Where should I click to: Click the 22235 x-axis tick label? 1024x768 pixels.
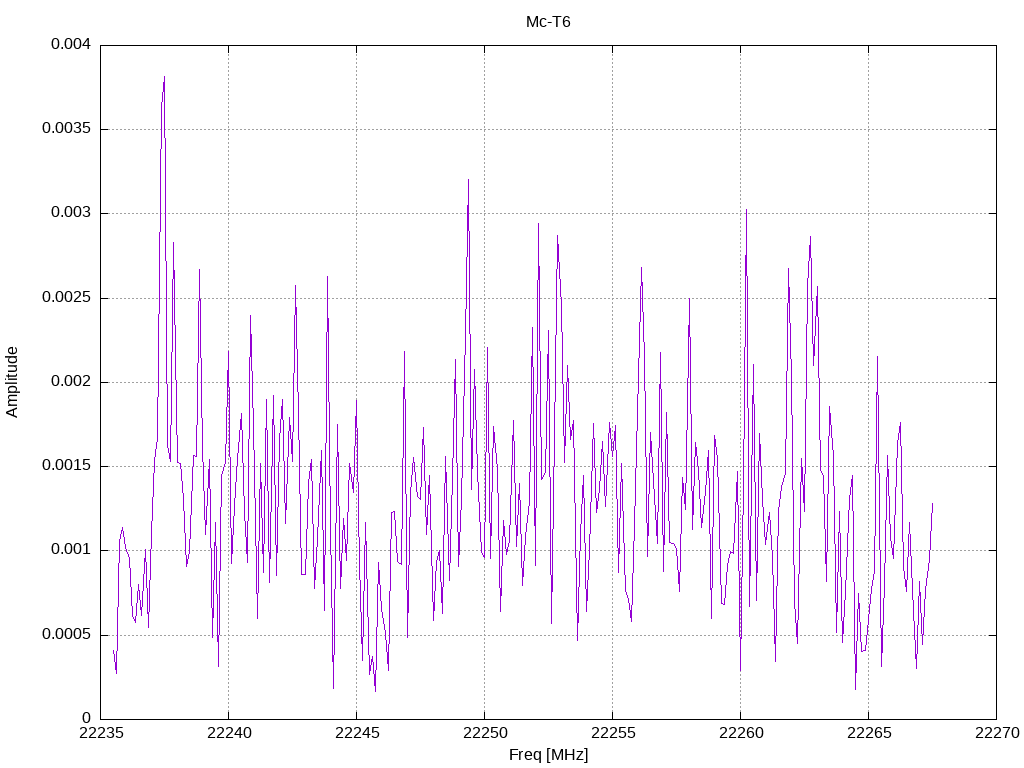pyautogui.click(x=101, y=733)
